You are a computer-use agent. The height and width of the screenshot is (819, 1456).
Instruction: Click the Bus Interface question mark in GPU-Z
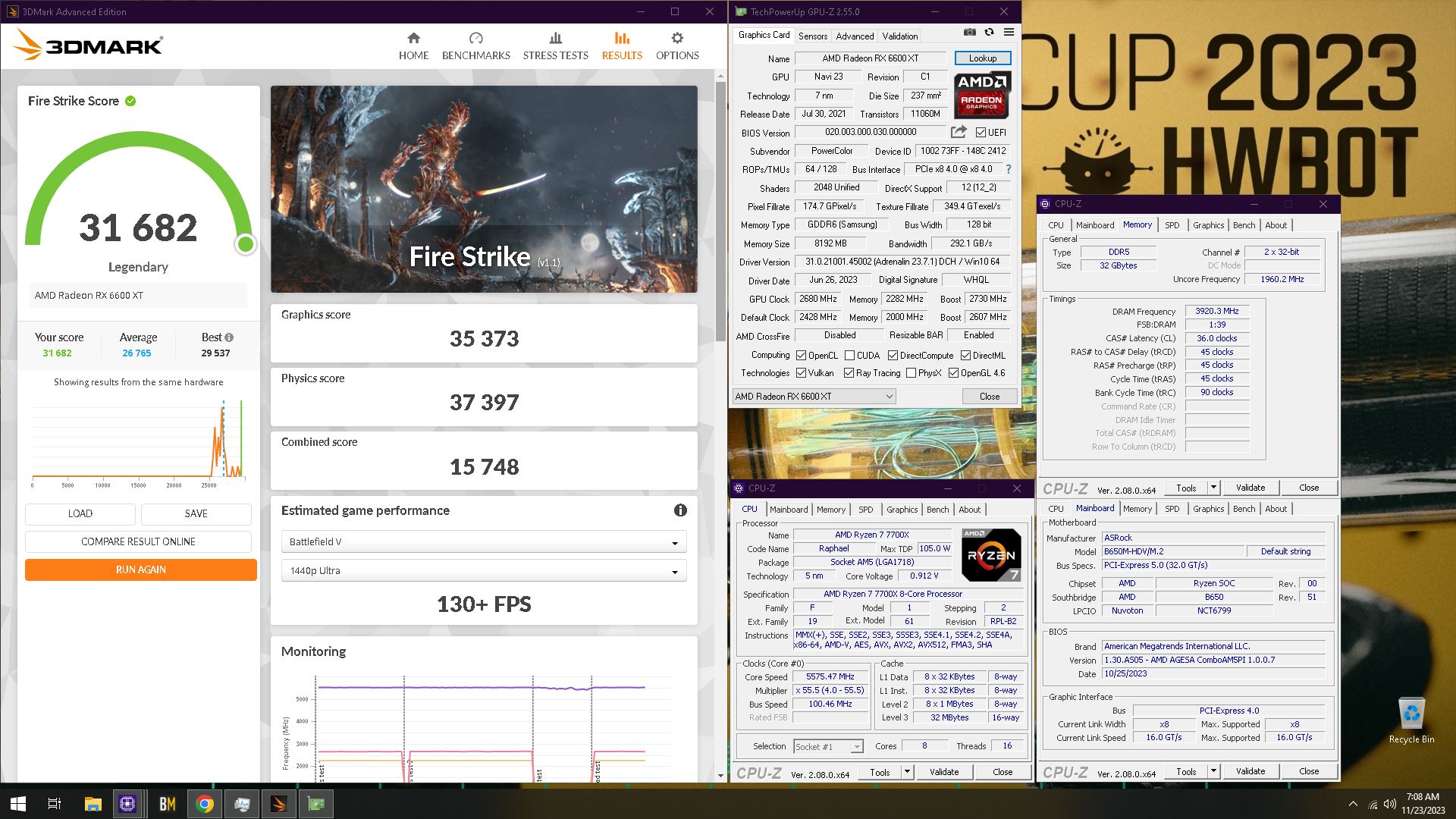(1008, 169)
